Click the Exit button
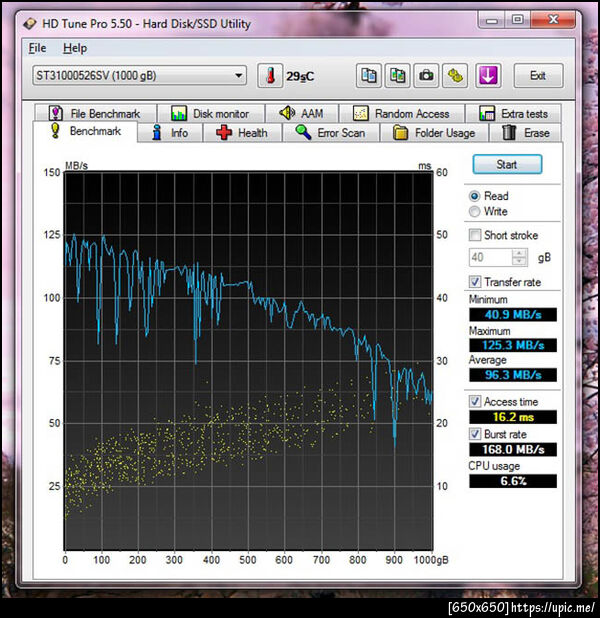Viewport: 600px width, 618px height. pos(538,75)
